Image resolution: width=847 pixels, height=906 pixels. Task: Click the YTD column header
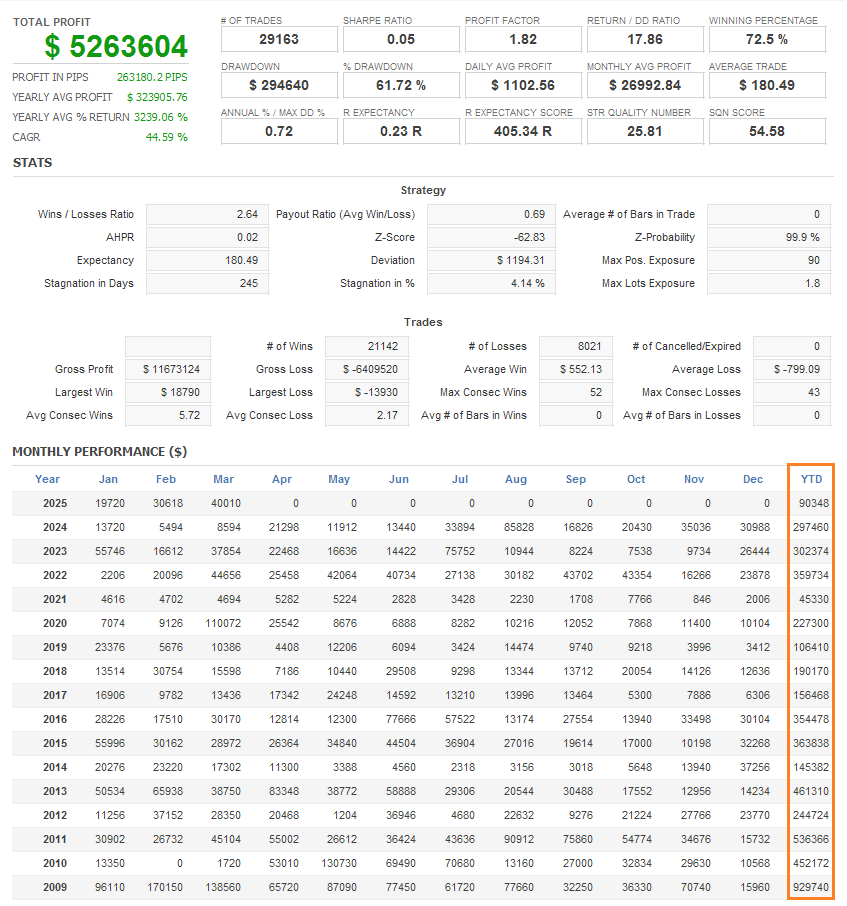(x=812, y=479)
